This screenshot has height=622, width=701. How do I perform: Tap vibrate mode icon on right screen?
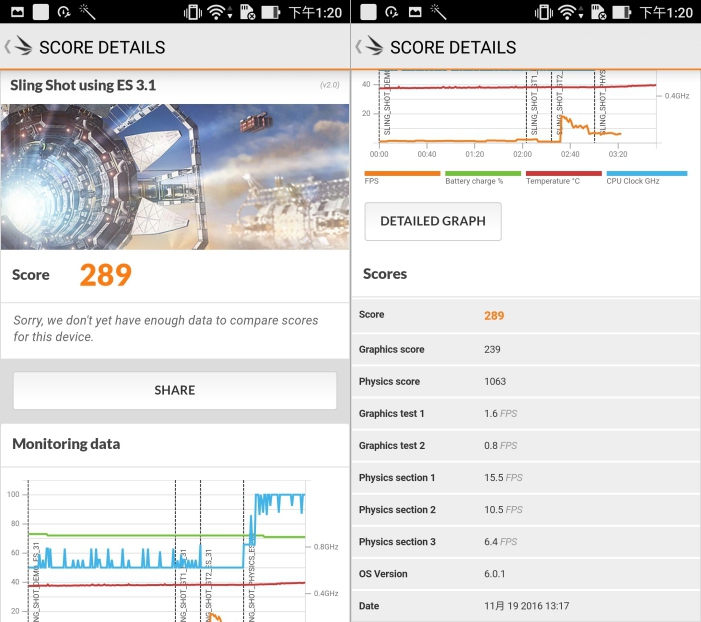pyautogui.click(x=543, y=12)
